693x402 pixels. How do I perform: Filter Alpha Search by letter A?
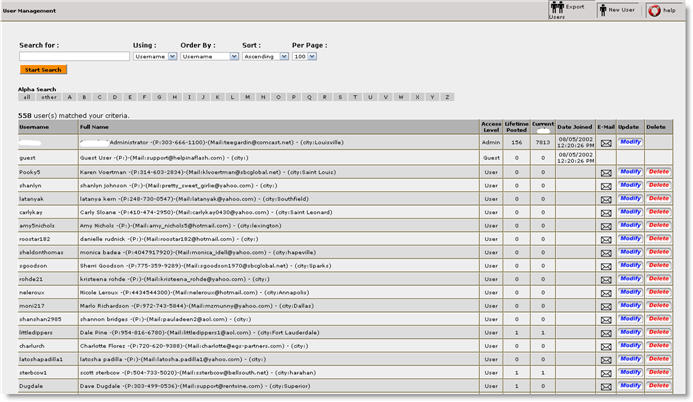coord(69,97)
